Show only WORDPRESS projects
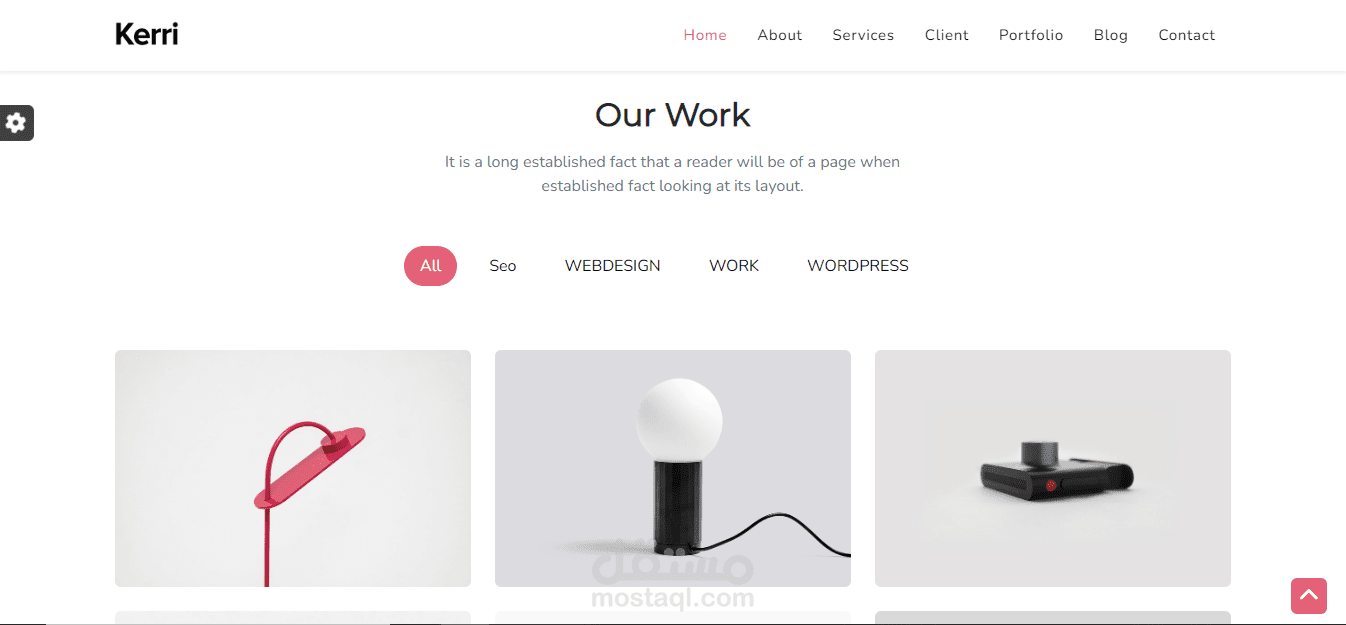Screen dimensions: 1346x625 coord(858,266)
